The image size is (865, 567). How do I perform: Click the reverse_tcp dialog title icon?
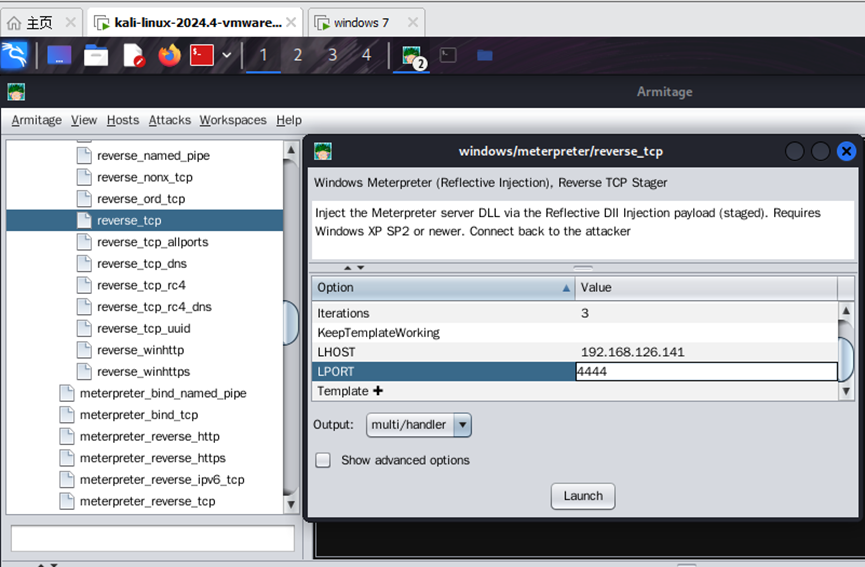pos(323,151)
